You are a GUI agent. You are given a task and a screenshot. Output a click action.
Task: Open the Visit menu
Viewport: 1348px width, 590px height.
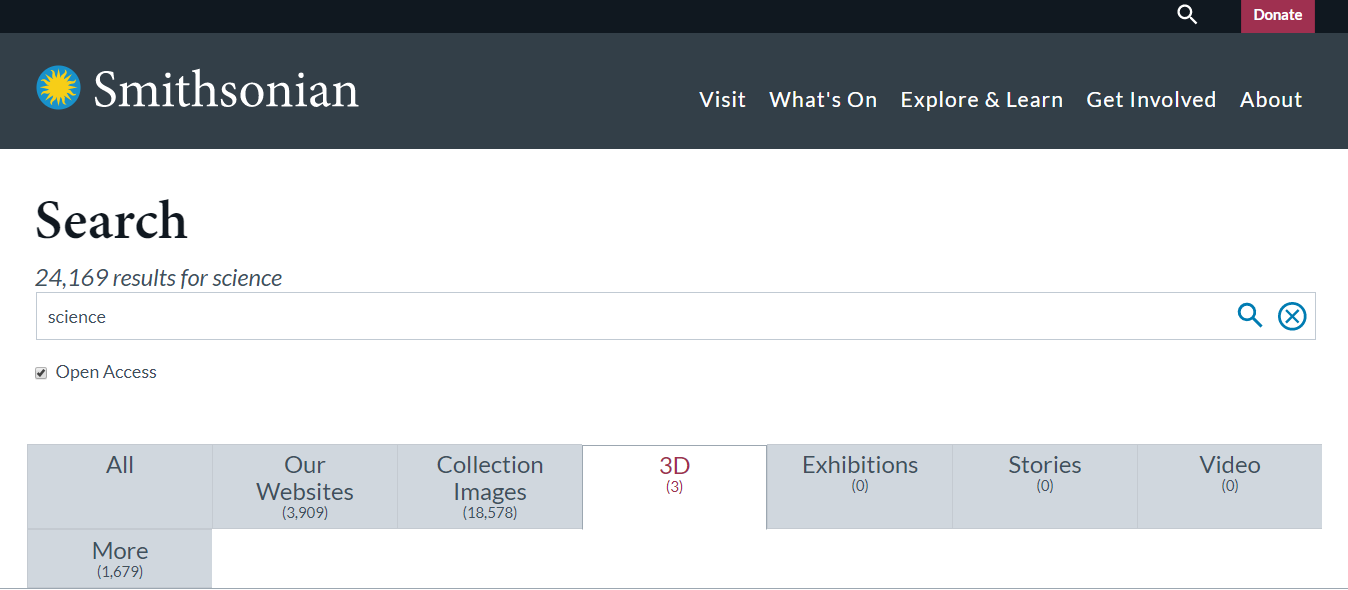[722, 100]
